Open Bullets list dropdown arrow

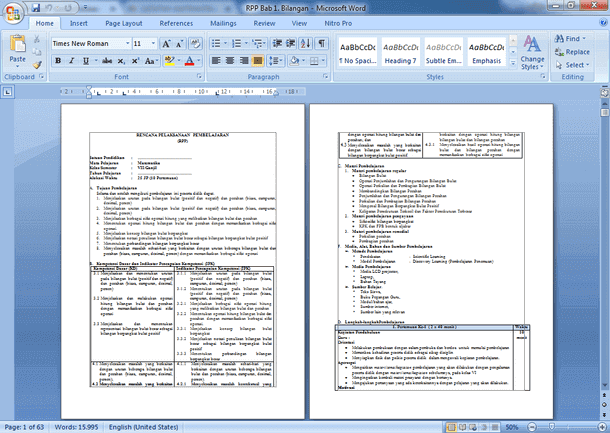click(225, 43)
